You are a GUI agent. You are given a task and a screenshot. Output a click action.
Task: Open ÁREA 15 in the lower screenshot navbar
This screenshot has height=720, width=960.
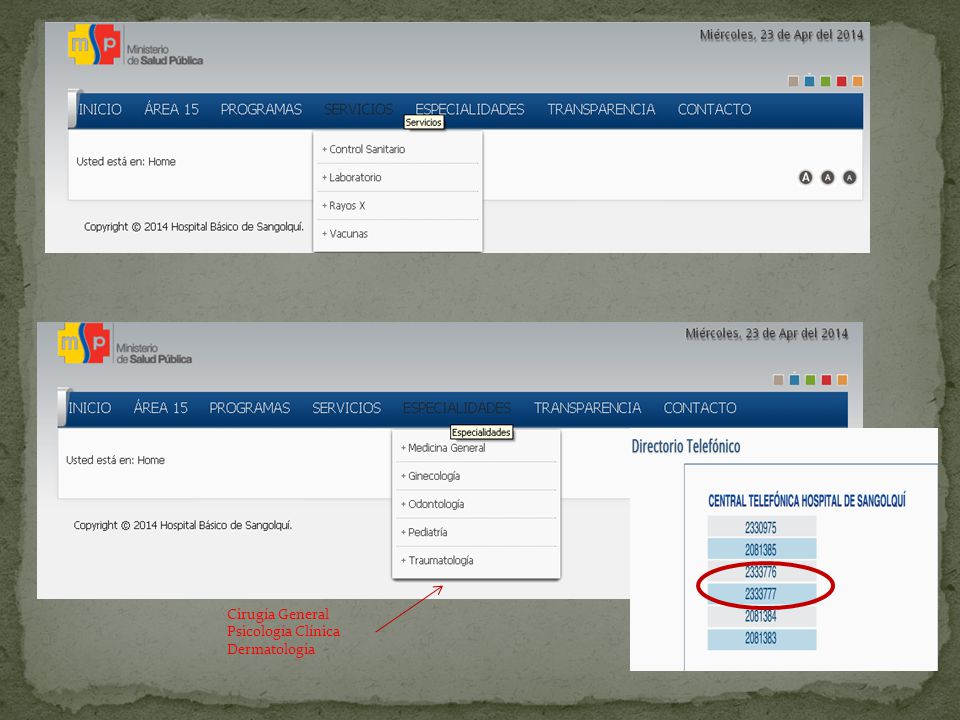(x=160, y=408)
